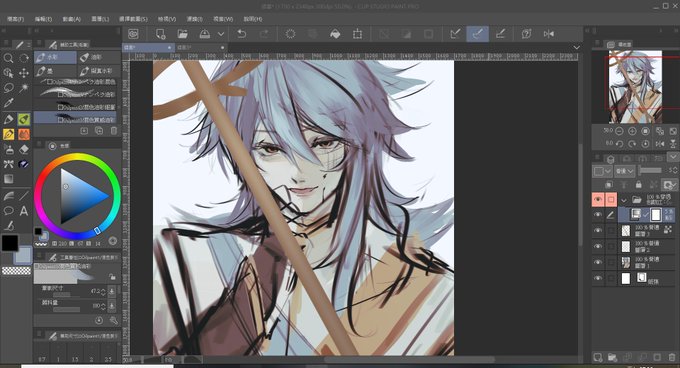Delete the selected sub tool via trash icon
Screen dimensions: 680x368
coord(114,130)
